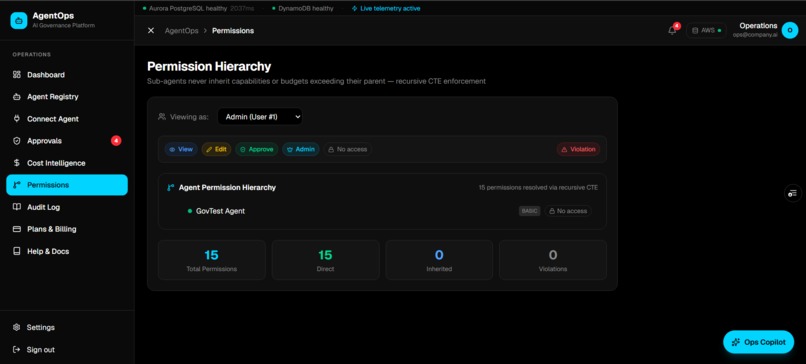
Task: Click GovTest Agent's No access badge
Action: tap(568, 211)
